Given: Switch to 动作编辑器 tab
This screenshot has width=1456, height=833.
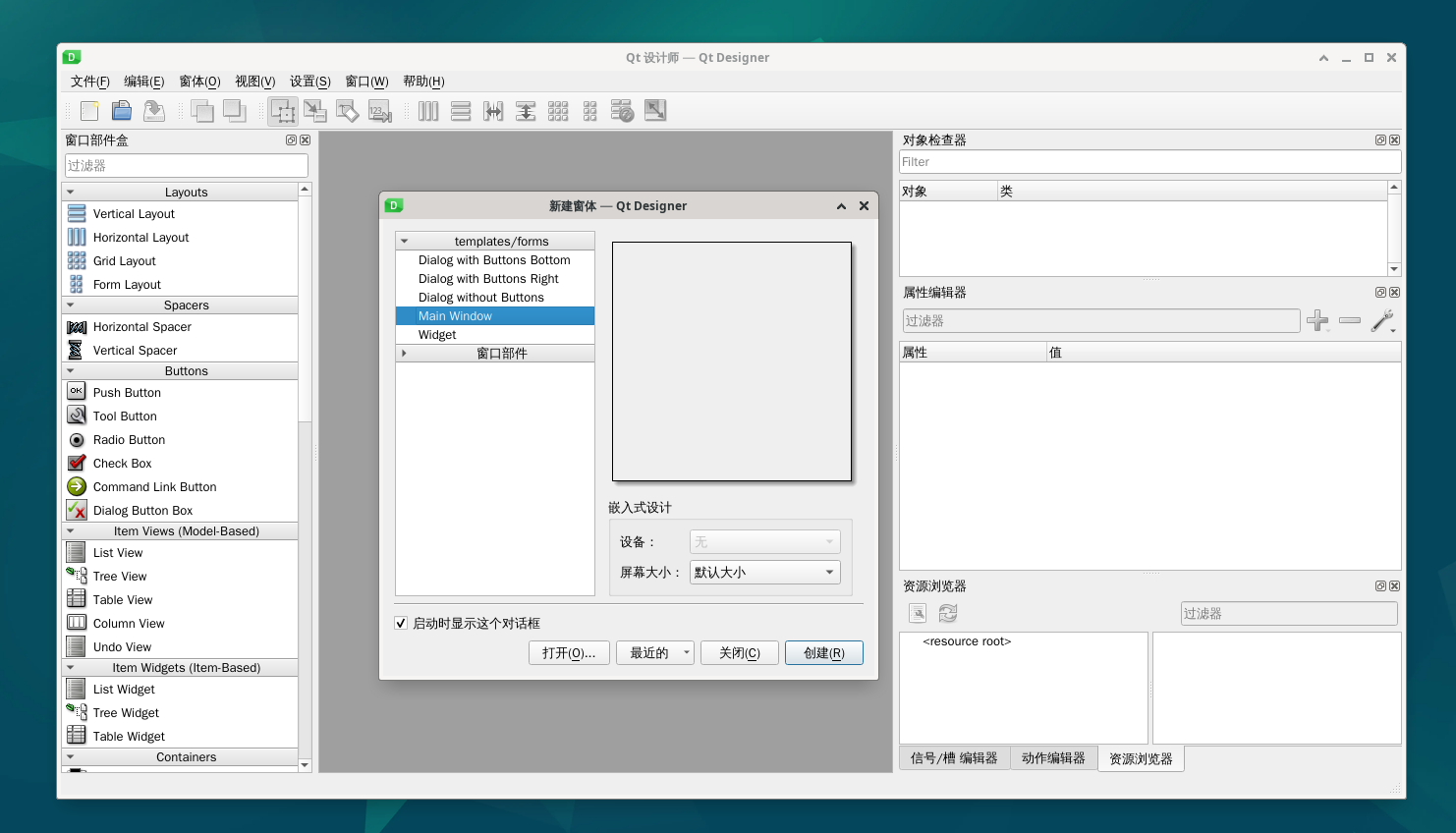Looking at the screenshot, I should click(1053, 758).
